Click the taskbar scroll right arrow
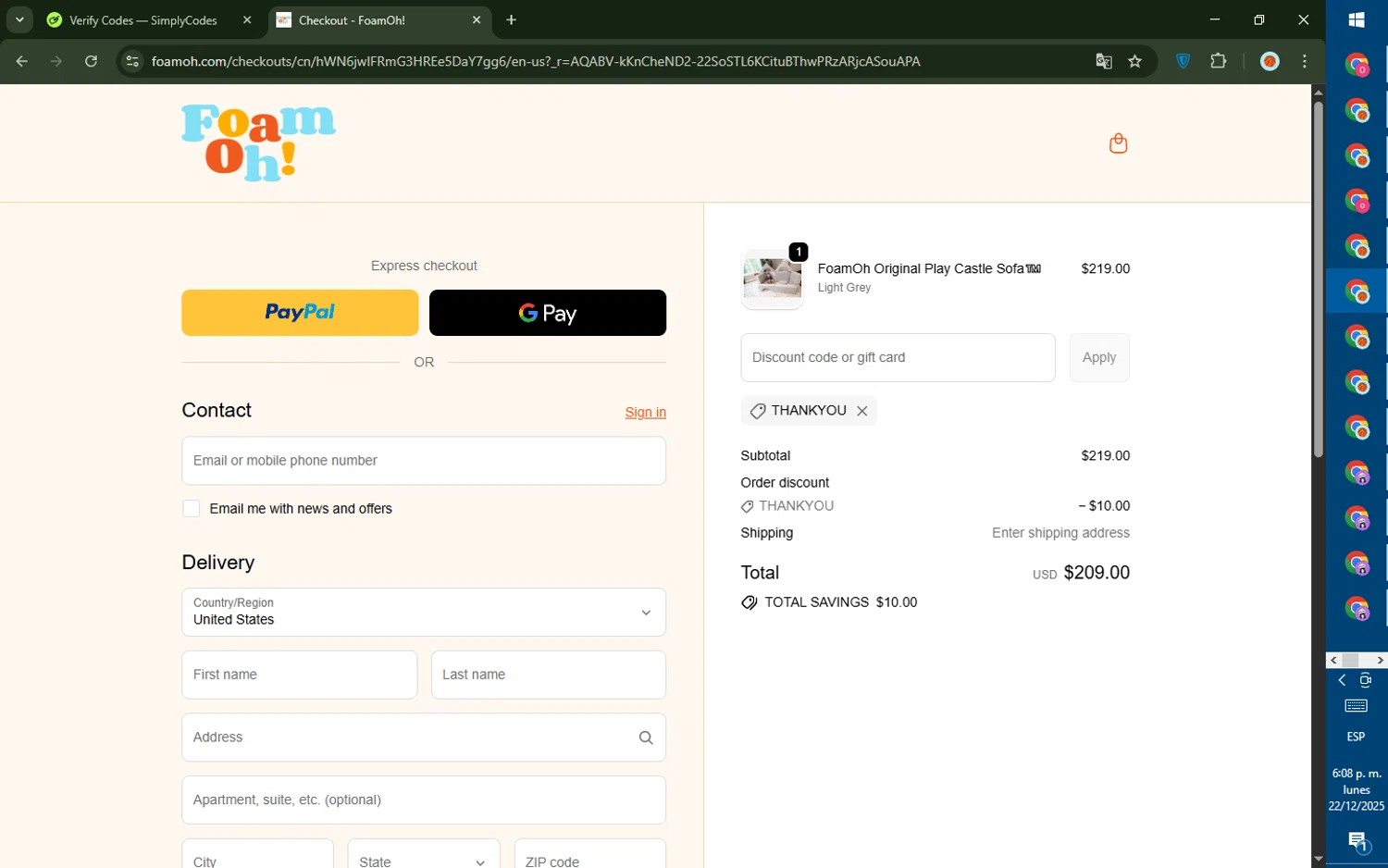 point(1380,660)
